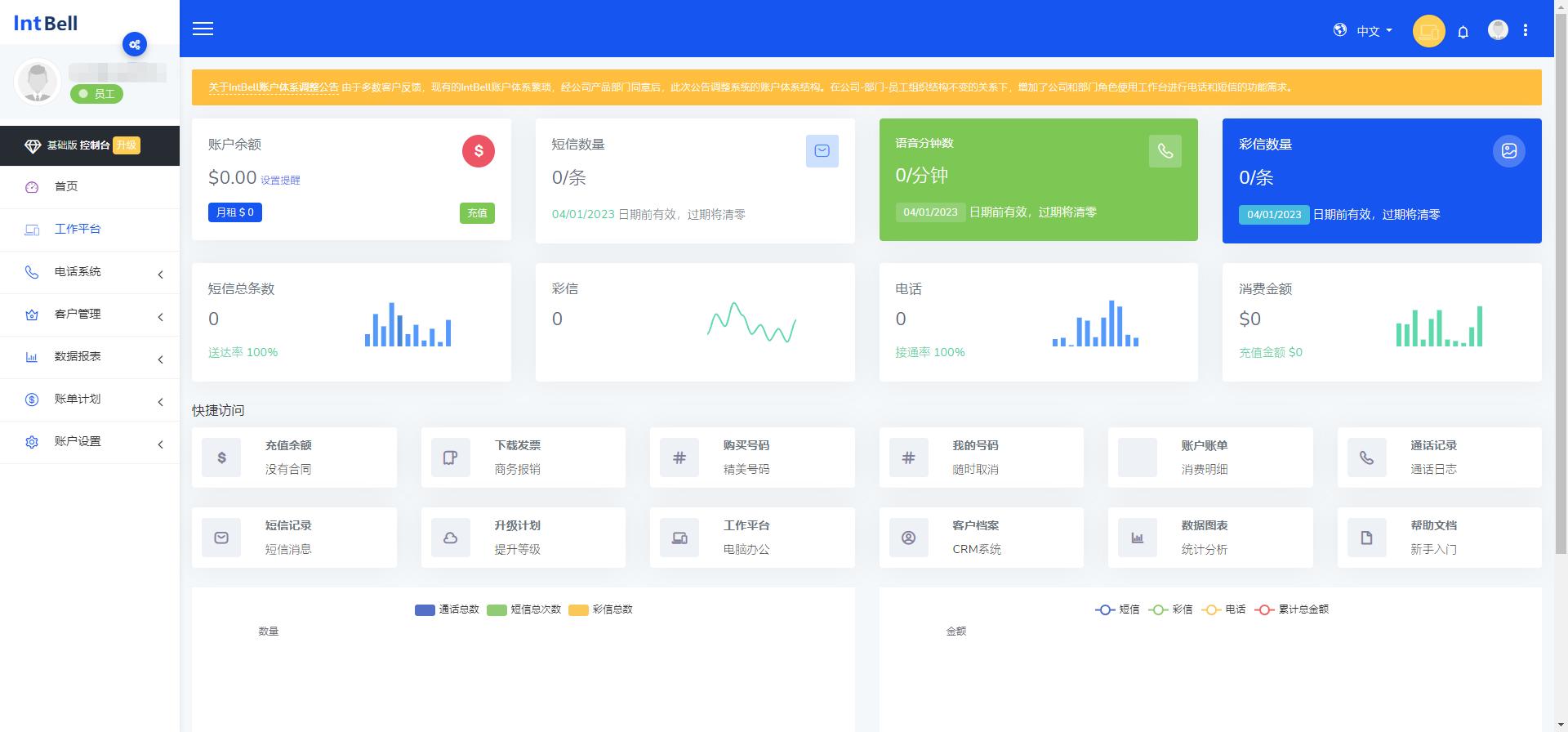The image size is (1568, 732).
Task: Click the 升级 upgrade badge
Action: 127,145
